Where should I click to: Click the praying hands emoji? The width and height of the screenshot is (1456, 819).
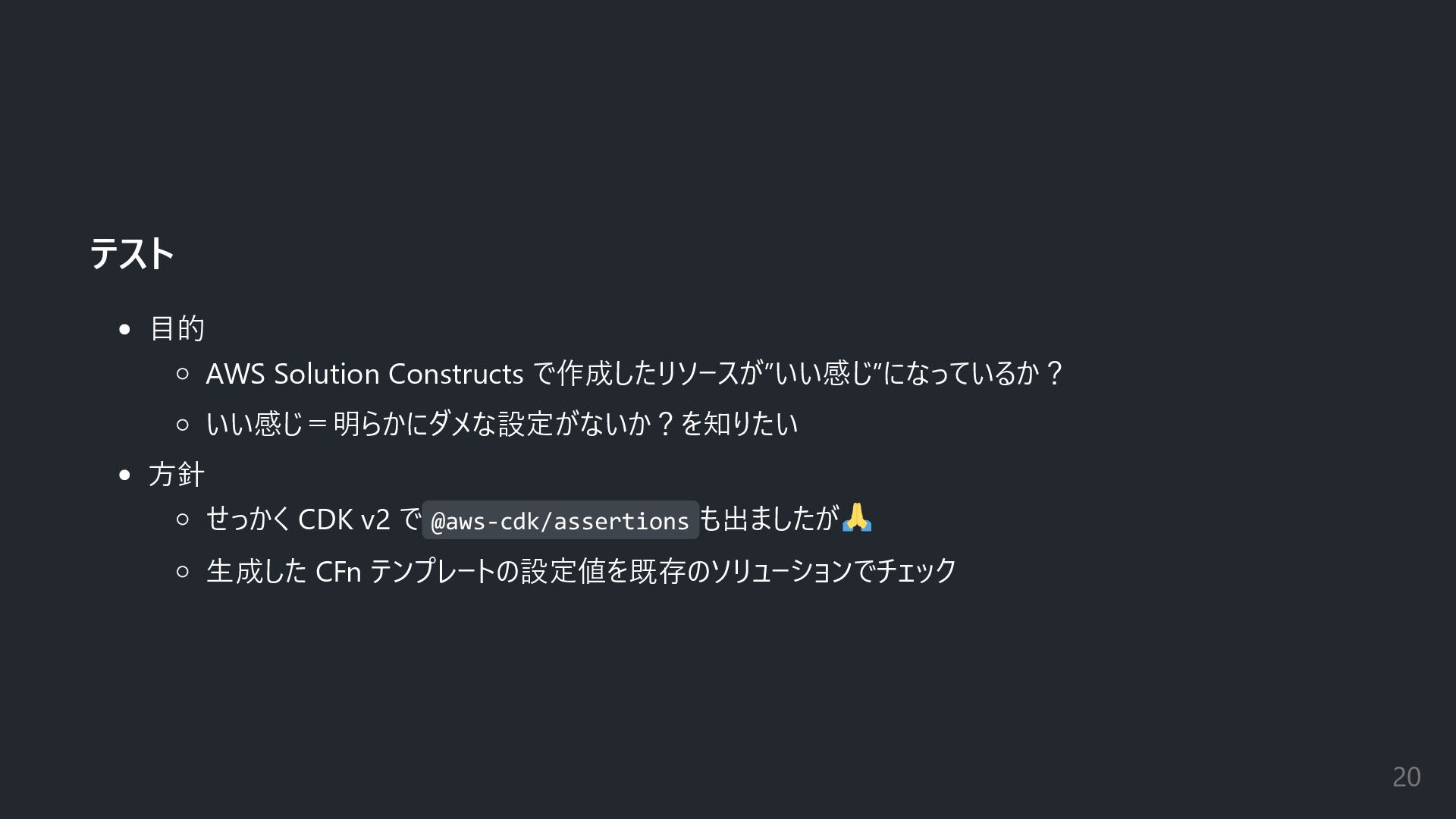857,518
